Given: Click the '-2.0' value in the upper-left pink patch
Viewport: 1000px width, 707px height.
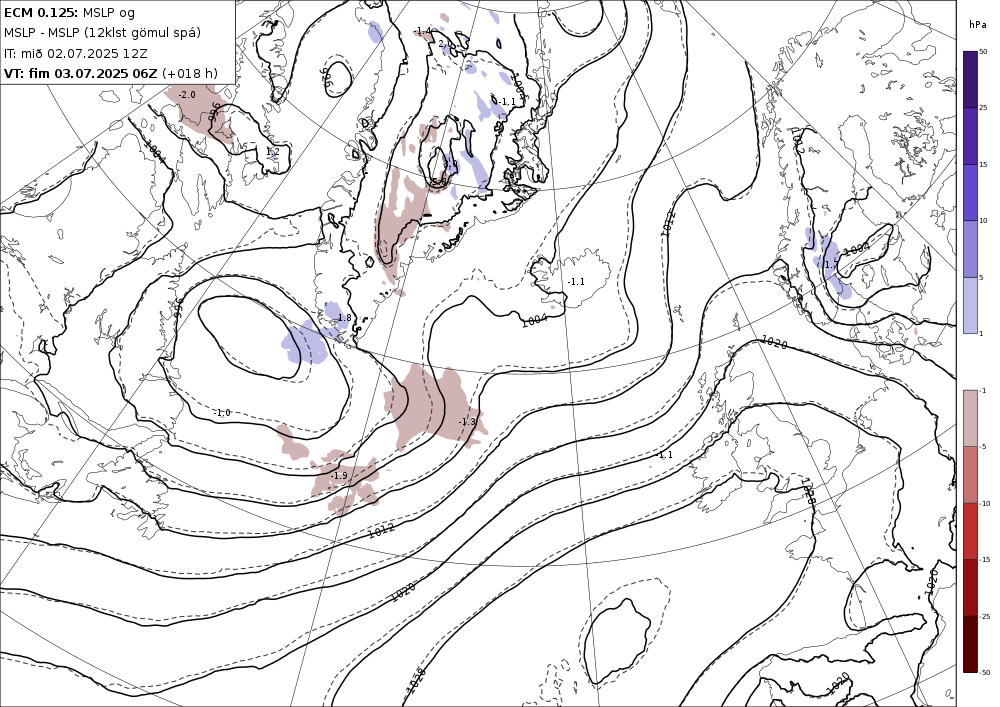Looking at the screenshot, I should [187, 95].
